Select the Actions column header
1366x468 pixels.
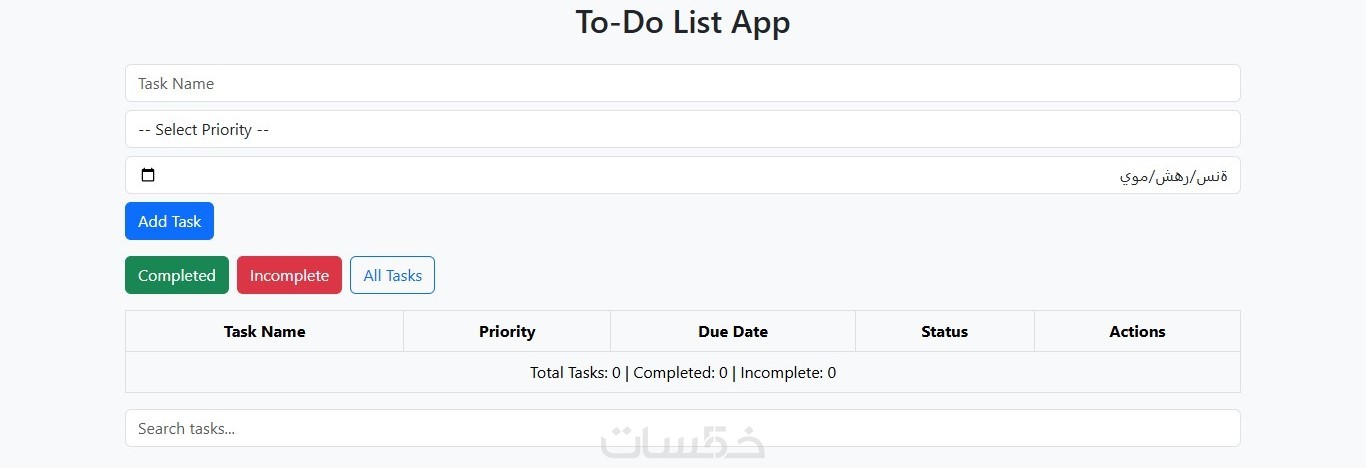click(x=1137, y=332)
